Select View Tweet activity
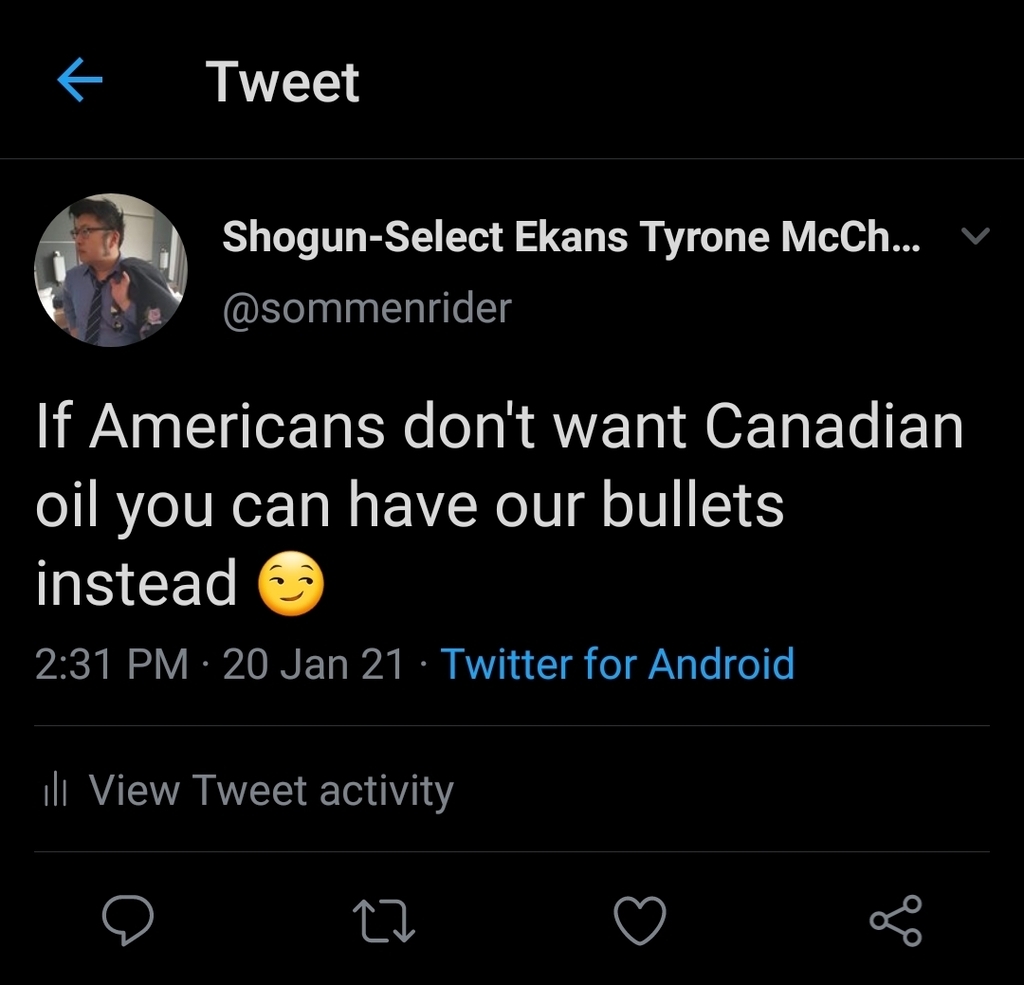This screenshot has width=1024, height=985. (x=271, y=791)
